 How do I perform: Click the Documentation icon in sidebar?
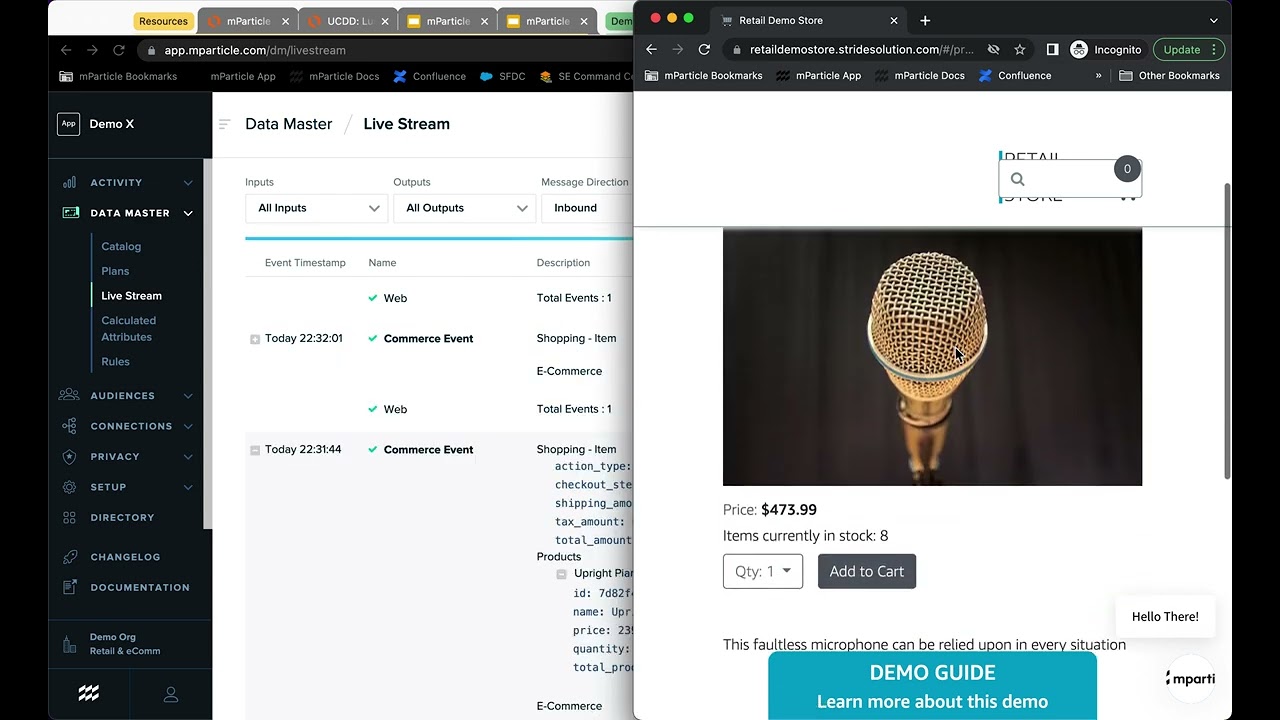(x=69, y=587)
